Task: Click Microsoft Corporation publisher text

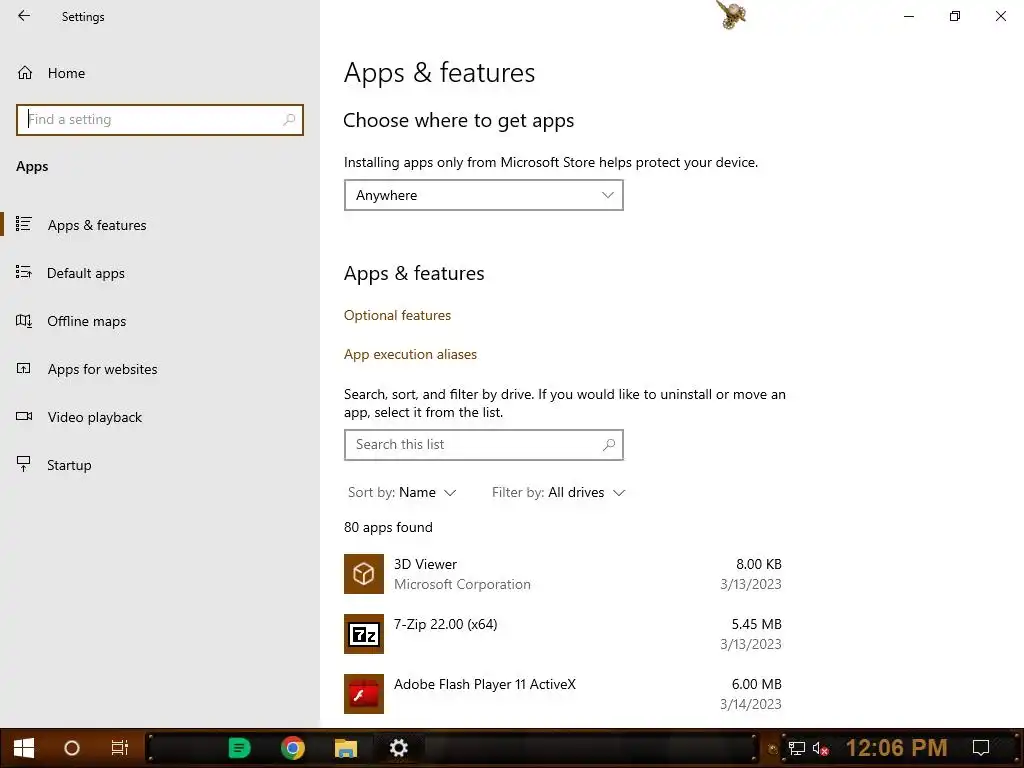Action: (x=462, y=584)
